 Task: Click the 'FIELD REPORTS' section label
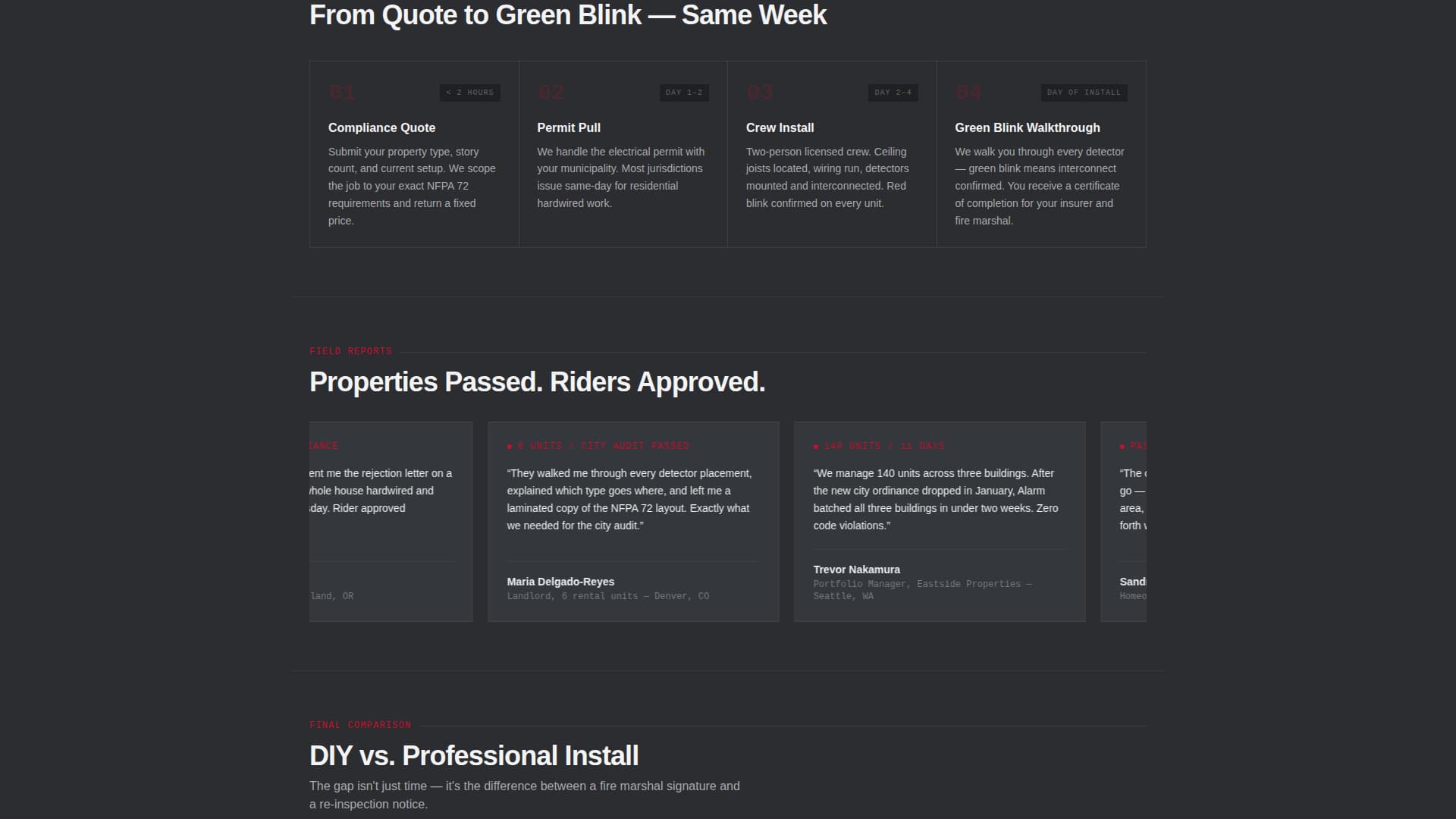click(x=350, y=351)
